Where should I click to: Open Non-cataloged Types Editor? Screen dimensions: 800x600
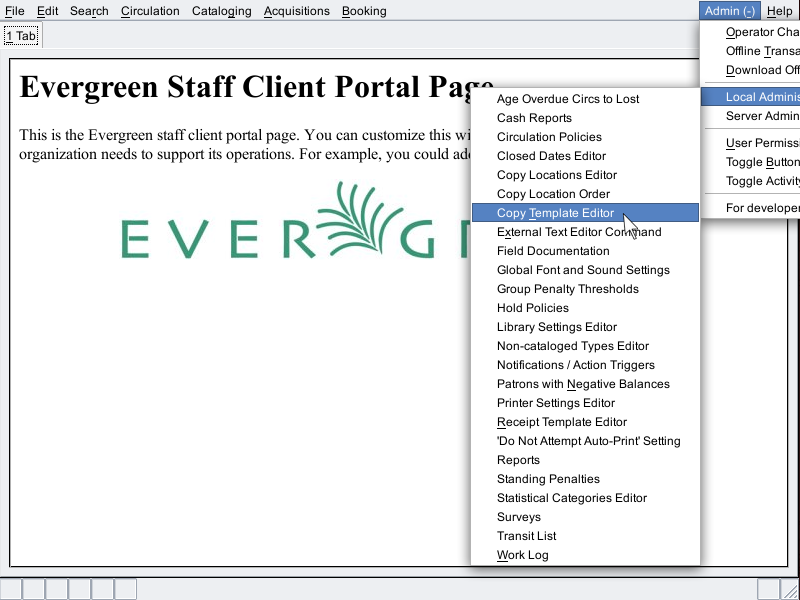click(585, 346)
